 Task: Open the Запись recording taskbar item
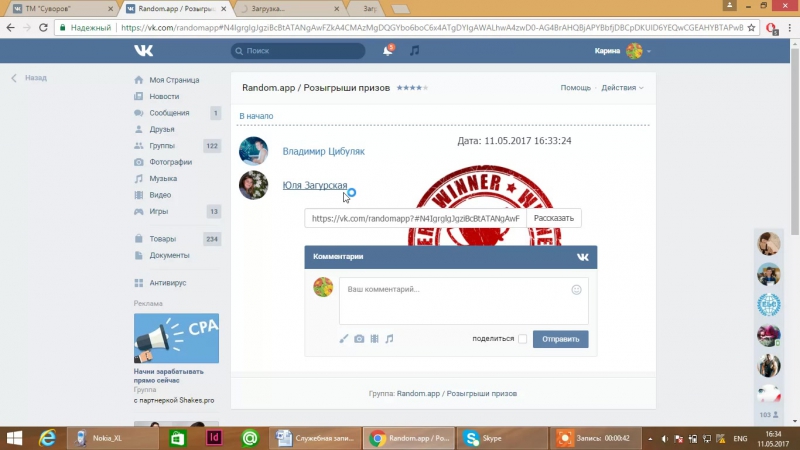click(595, 438)
